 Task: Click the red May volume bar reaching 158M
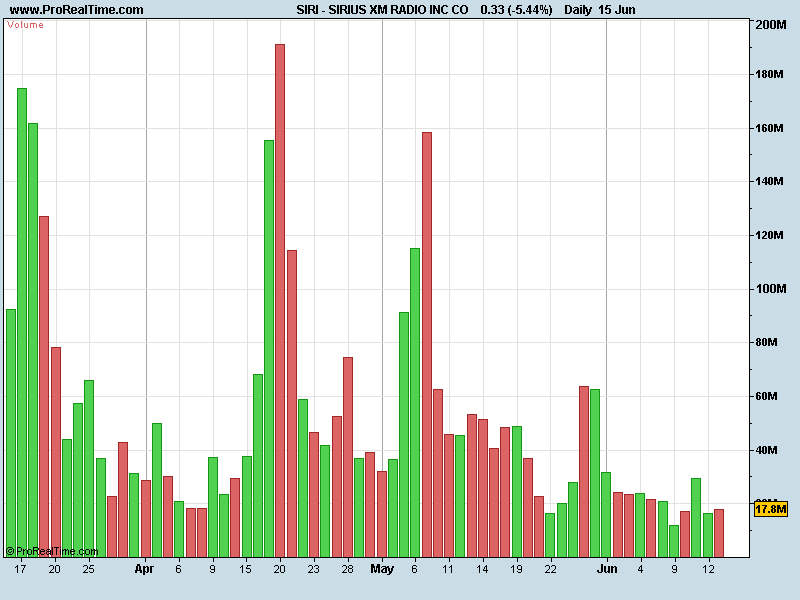[427, 344]
